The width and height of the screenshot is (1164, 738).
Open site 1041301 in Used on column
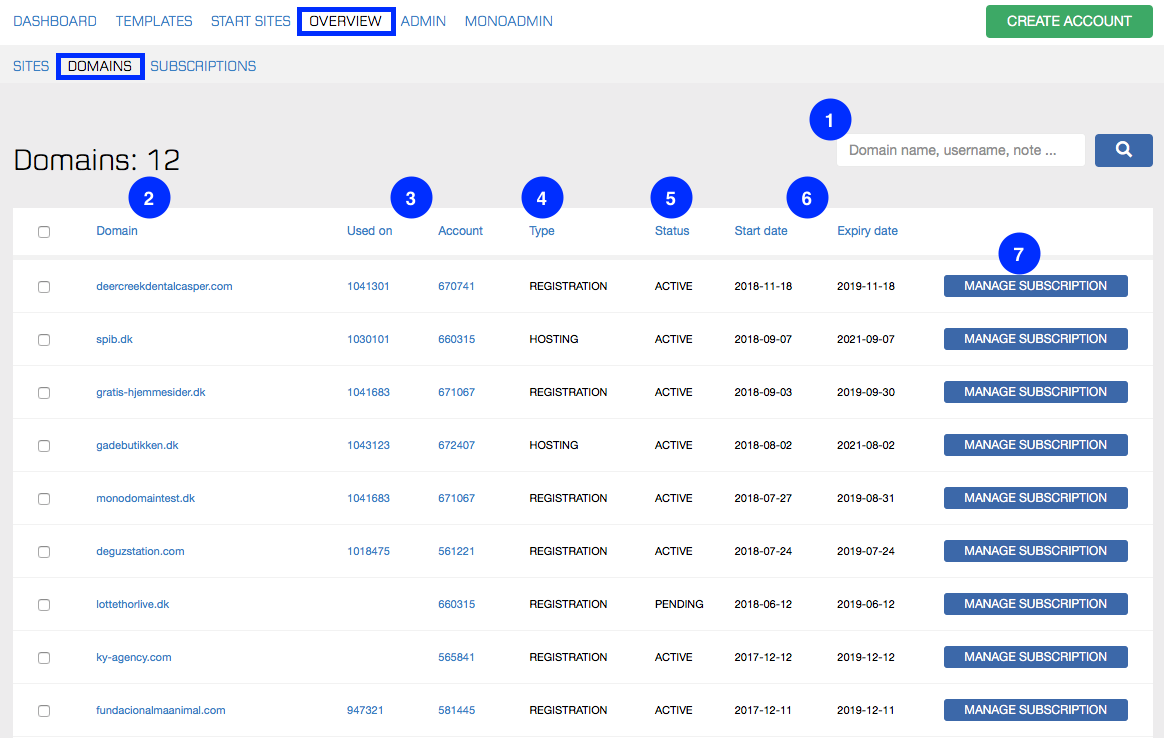click(x=368, y=286)
